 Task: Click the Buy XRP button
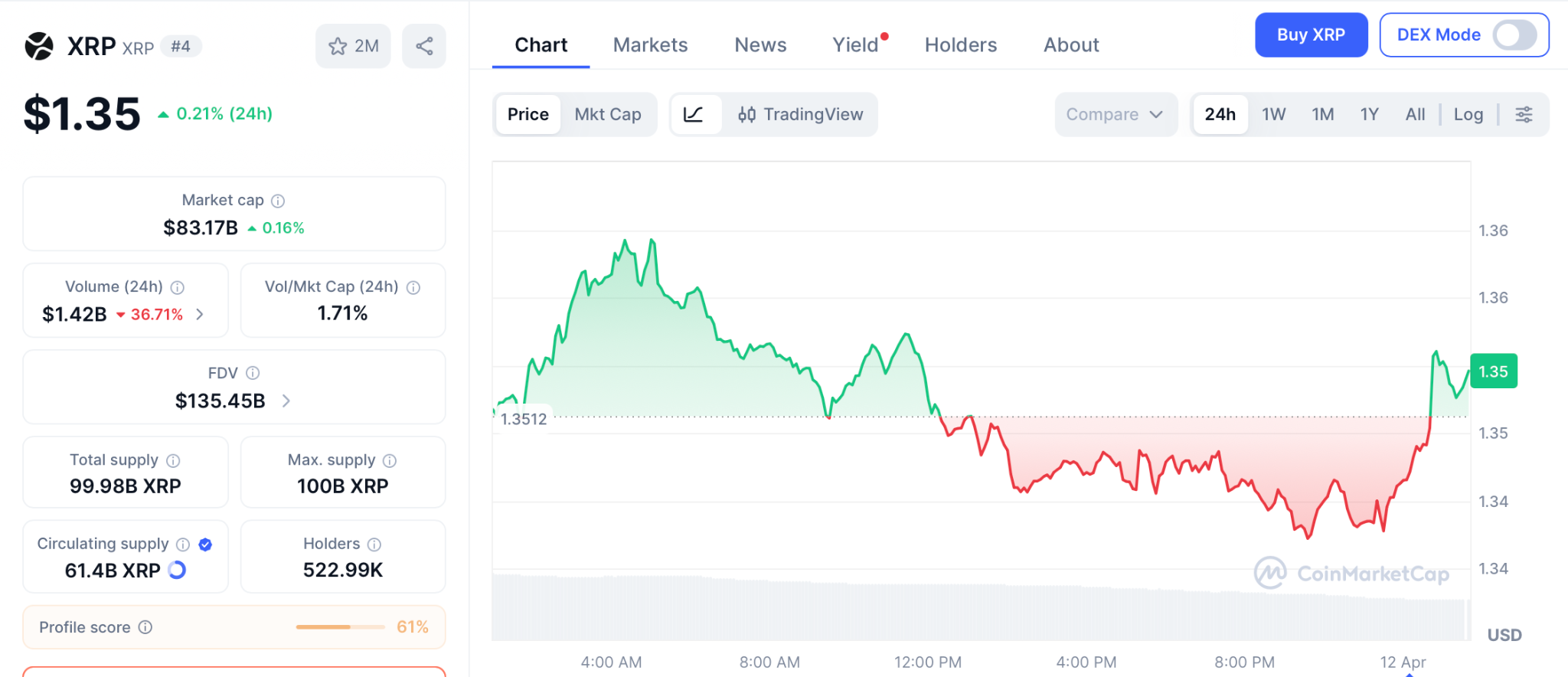point(1311,35)
